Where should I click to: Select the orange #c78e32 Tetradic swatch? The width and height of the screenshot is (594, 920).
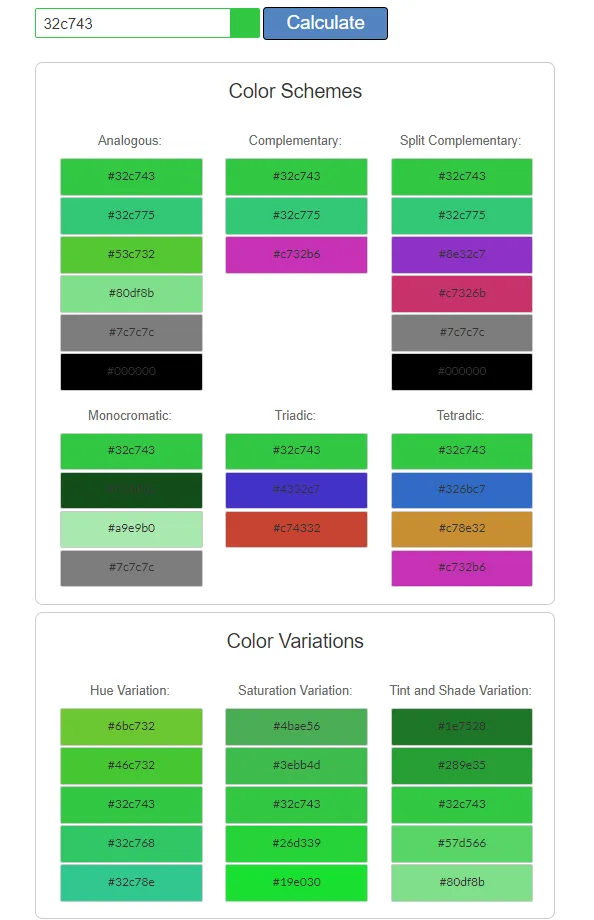(462, 529)
